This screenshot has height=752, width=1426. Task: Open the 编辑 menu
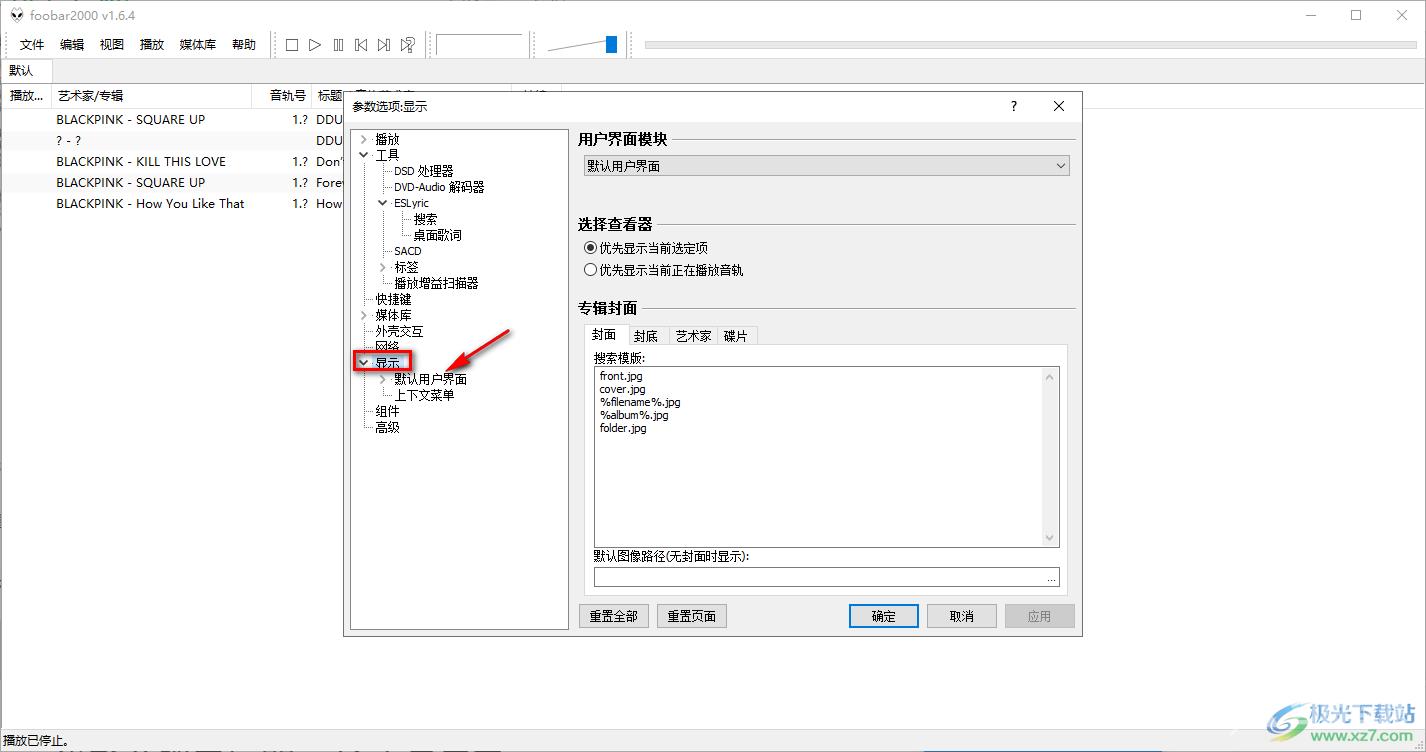click(72, 45)
